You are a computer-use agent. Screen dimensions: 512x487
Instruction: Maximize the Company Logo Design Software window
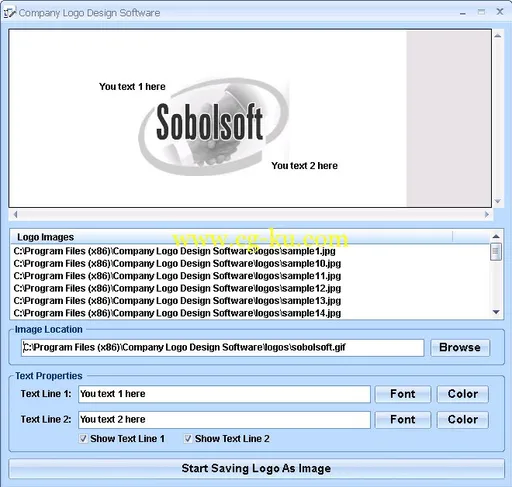[x=481, y=12]
